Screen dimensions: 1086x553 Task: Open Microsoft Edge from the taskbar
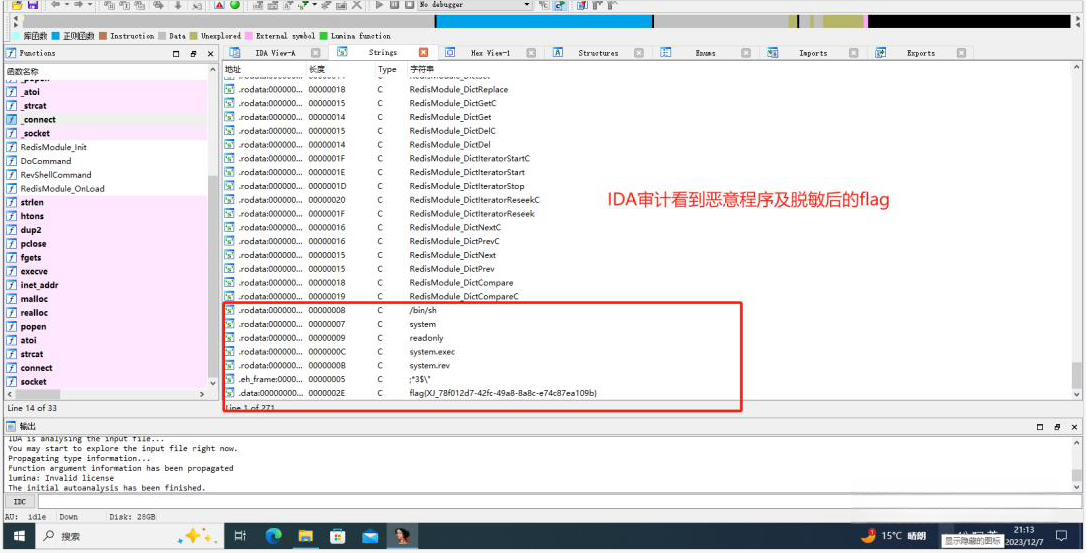coord(274,536)
